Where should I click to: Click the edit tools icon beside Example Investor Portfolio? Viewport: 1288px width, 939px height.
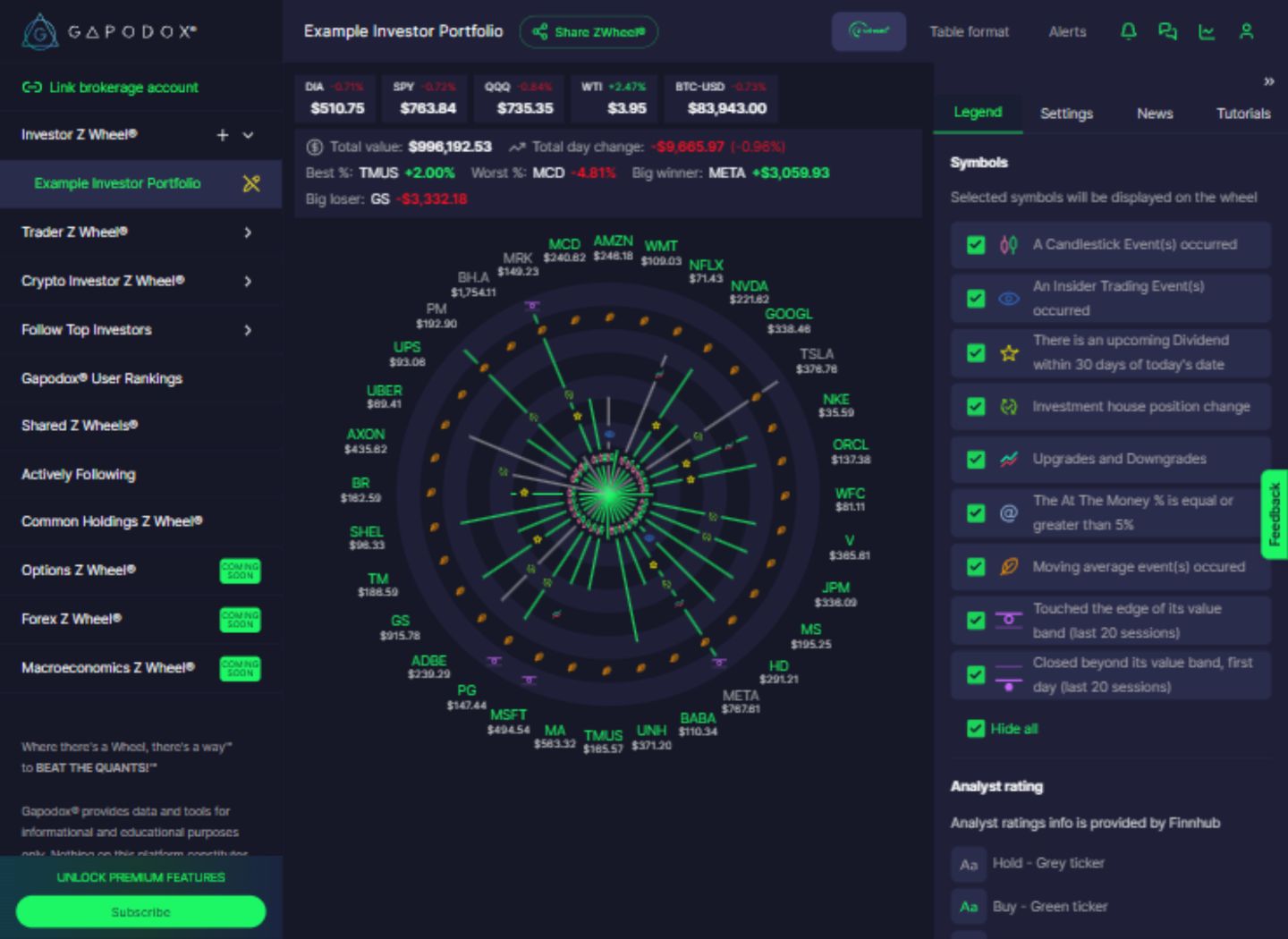(251, 183)
